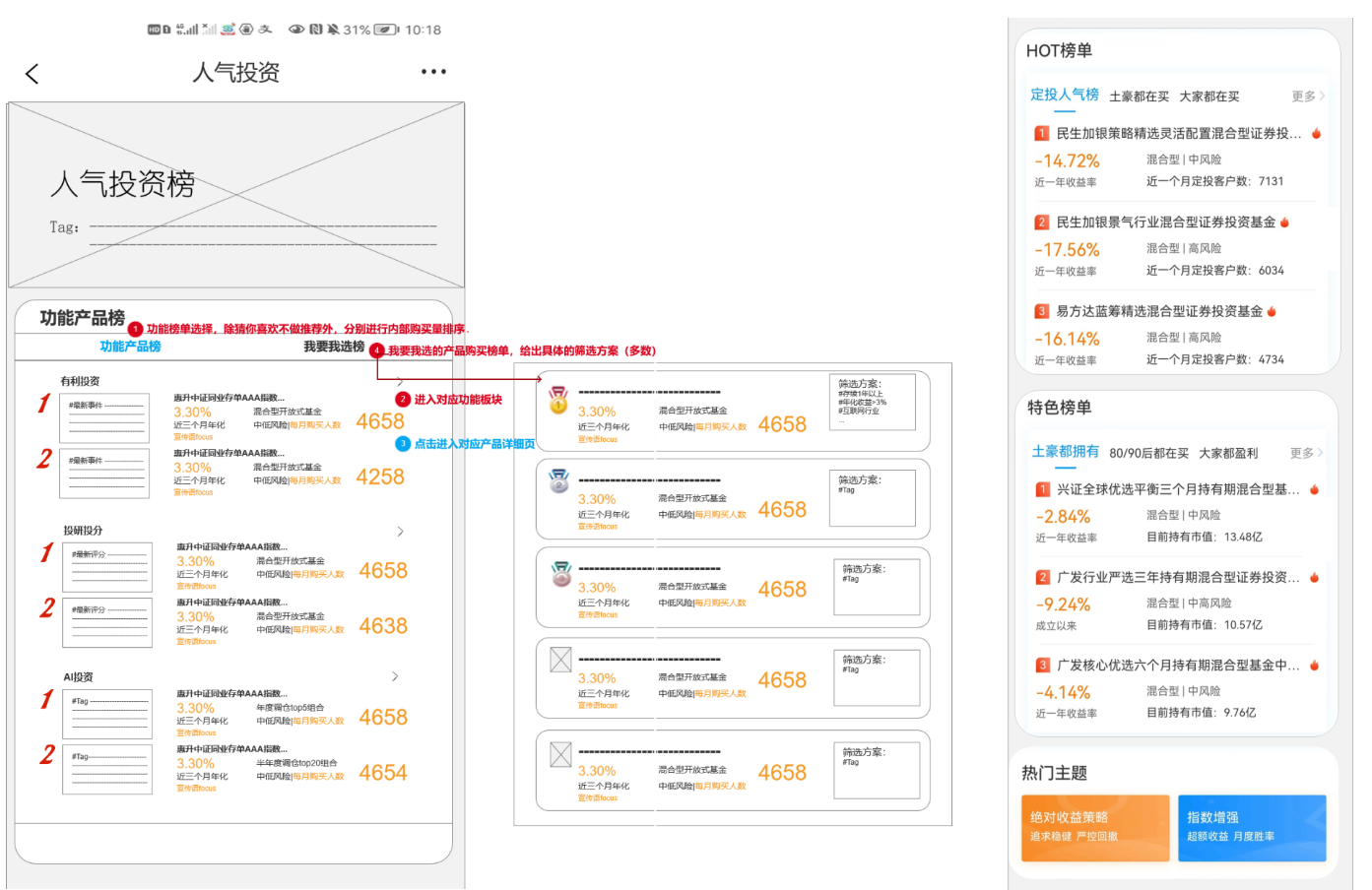Image resolution: width=1372 pixels, height=890 pixels.
Task: Click the 4654 purchase count value
Action: 383,773
